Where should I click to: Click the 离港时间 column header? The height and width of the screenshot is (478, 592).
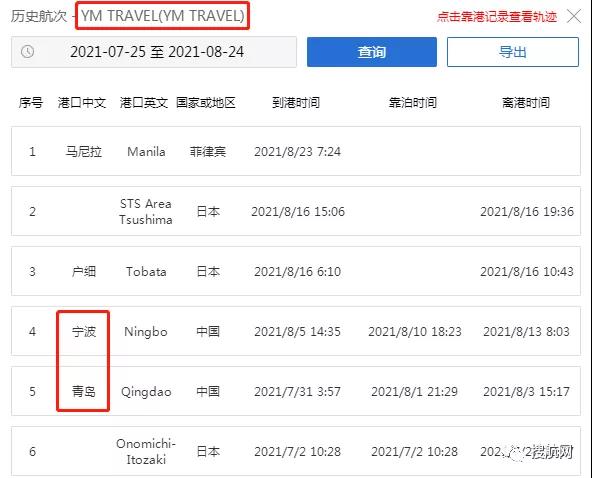[526, 103]
